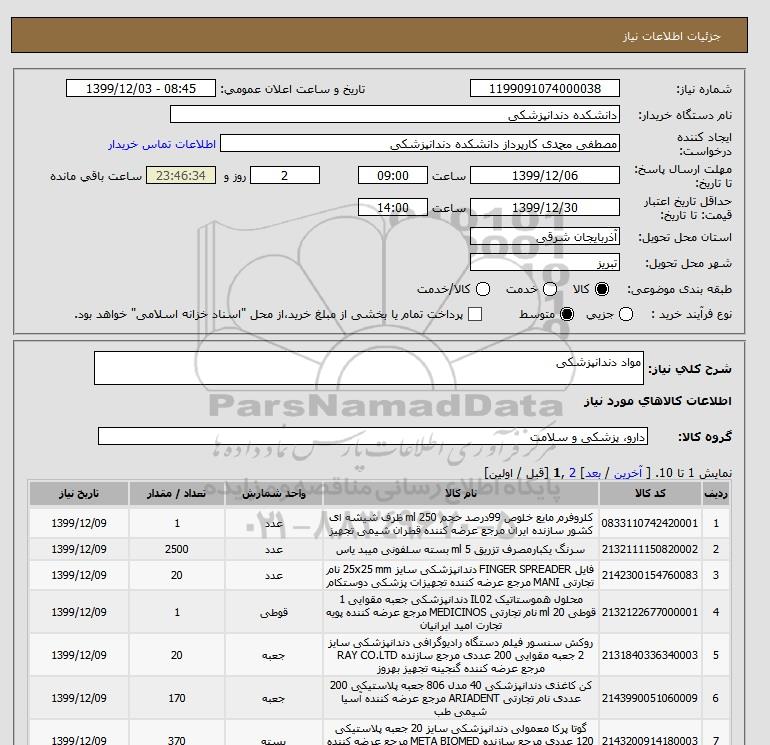Click product code 2131840336340003
This screenshot has height=745, width=770.
[x=650, y=655]
